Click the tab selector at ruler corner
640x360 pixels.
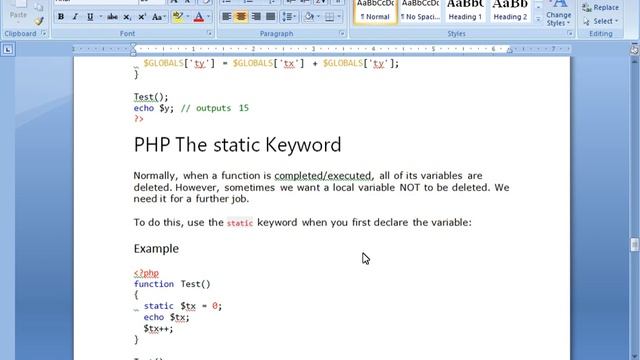tap(8, 49)
